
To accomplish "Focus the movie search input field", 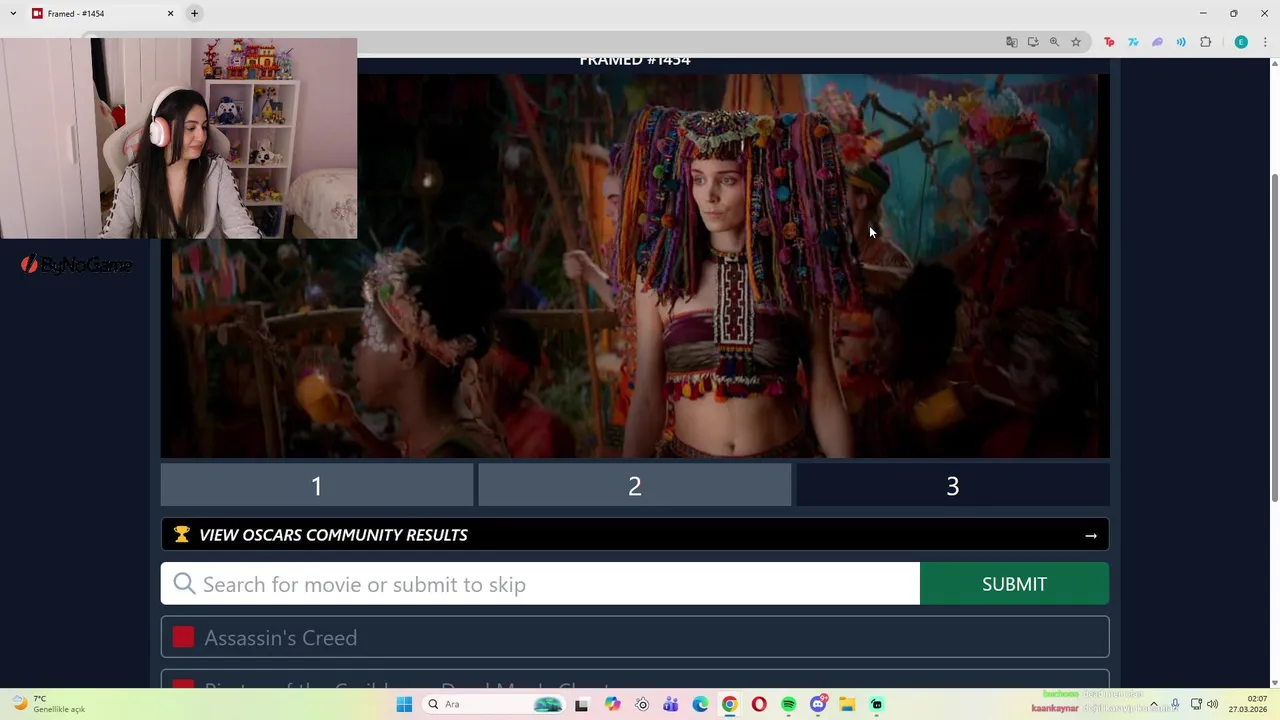I will 540,584.
